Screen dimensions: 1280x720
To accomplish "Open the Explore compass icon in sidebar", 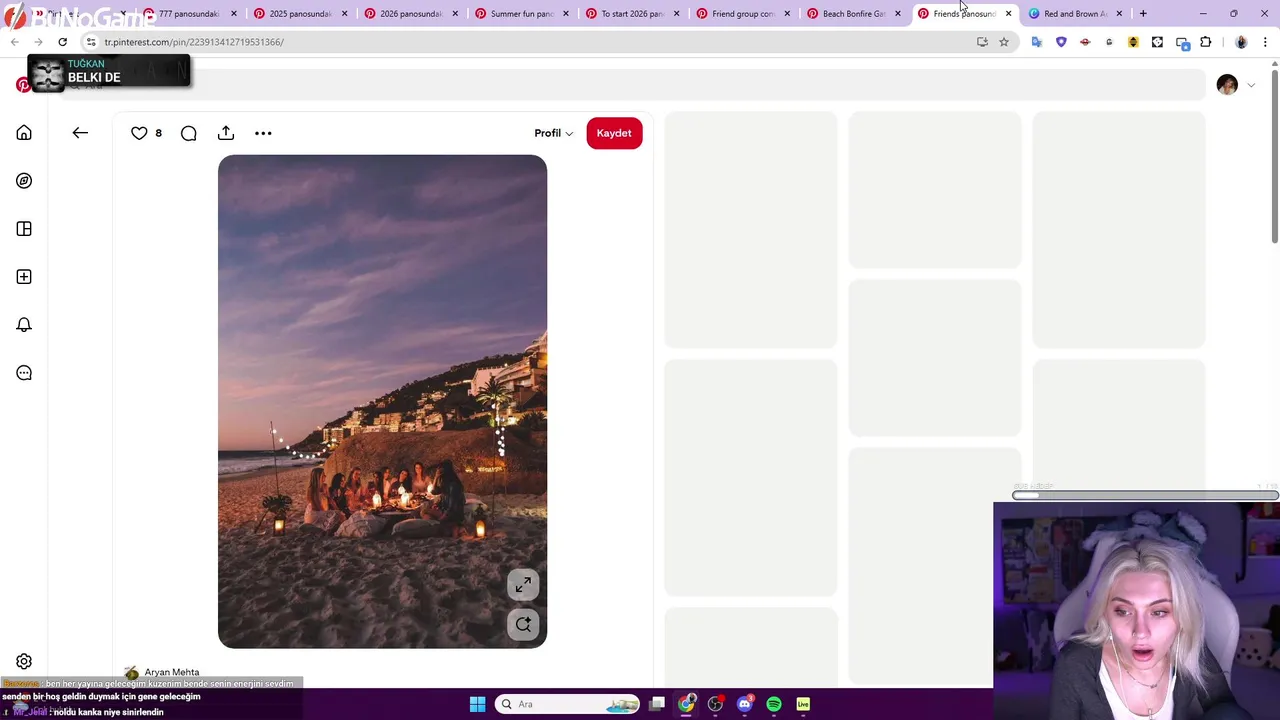I will tap(24, 181).
